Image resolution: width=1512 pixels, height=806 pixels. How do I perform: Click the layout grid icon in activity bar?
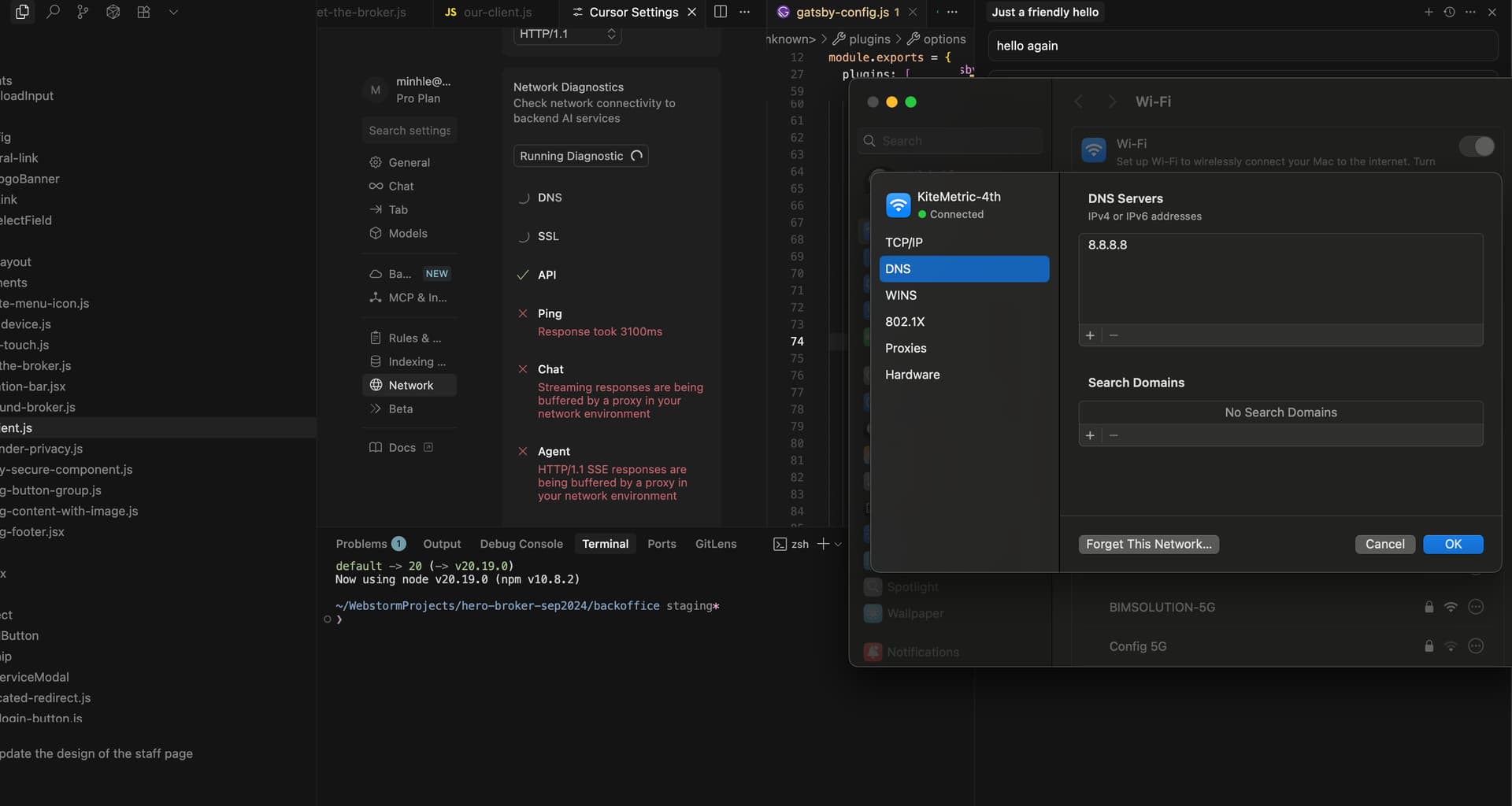143,12
